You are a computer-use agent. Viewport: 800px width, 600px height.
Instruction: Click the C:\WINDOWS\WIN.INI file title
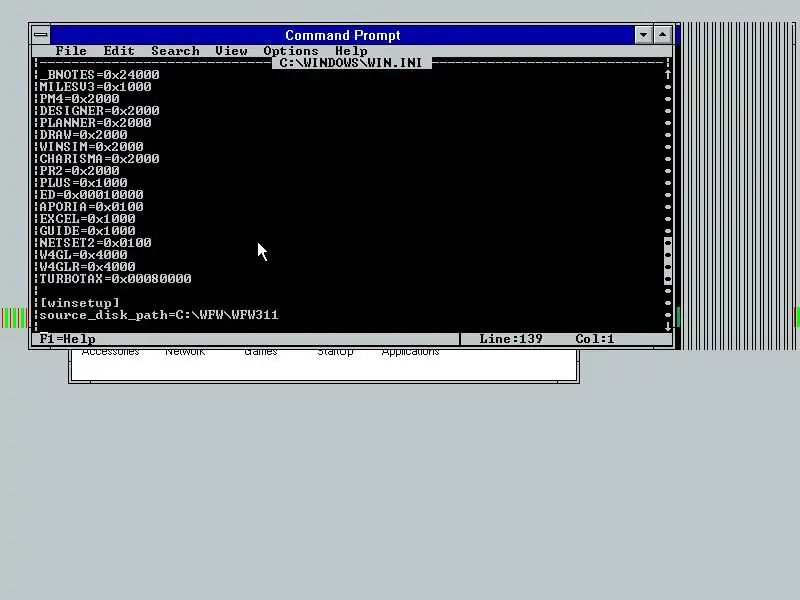pos(351,63)
